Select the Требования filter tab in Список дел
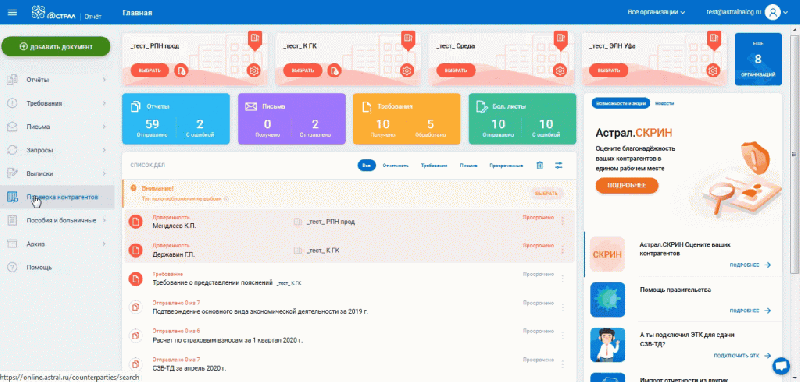This screenshot has width=800, height=382. pos(434,165)
